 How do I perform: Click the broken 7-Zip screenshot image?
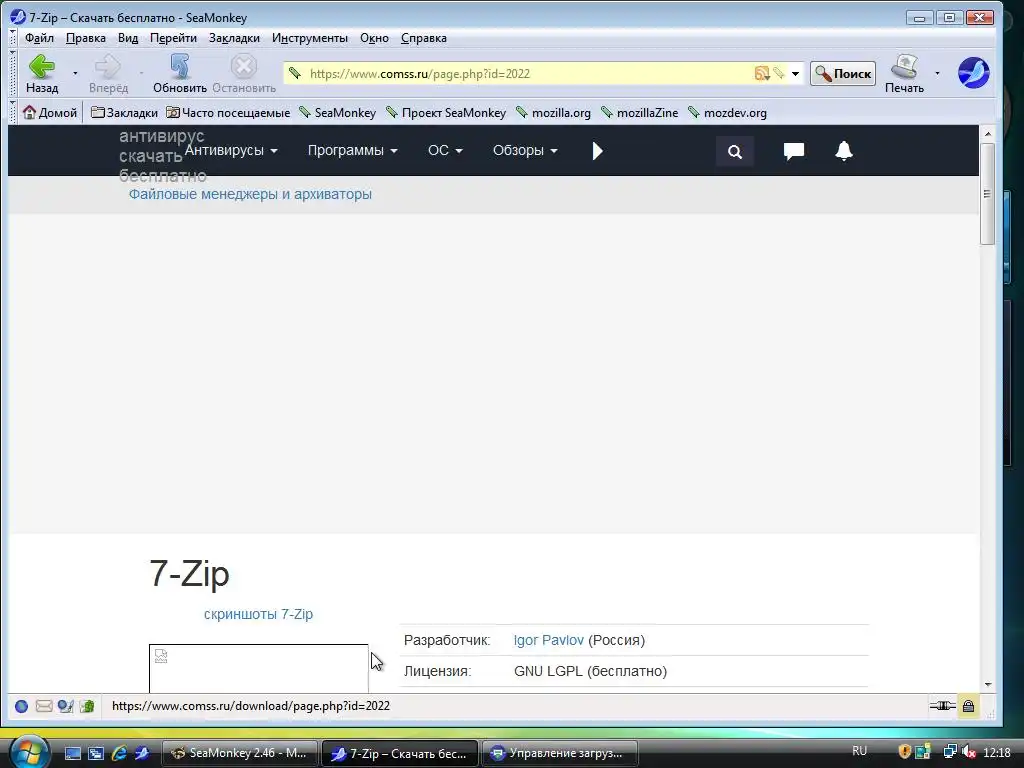pos(259,669)
